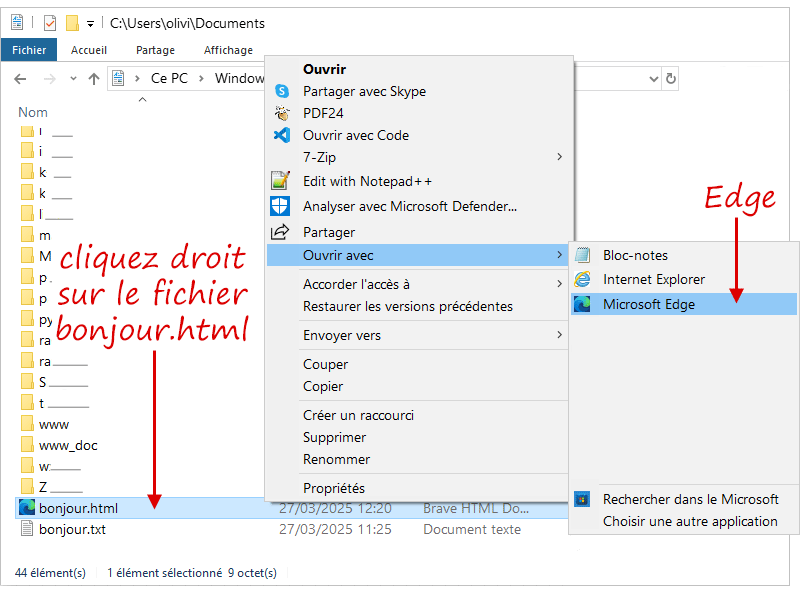
Task: Click the PDF24 sheep icon
Action: (282, 113)
